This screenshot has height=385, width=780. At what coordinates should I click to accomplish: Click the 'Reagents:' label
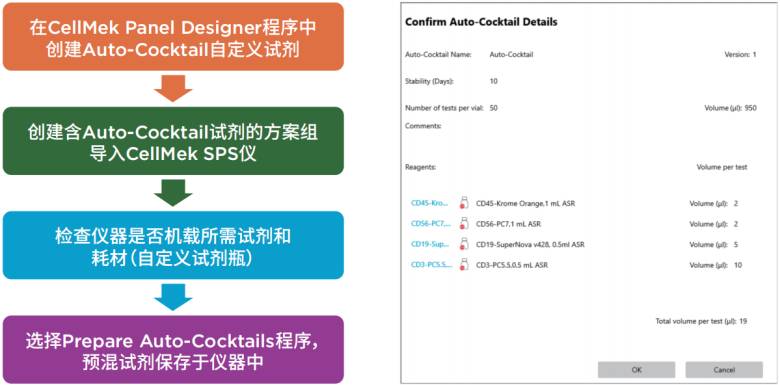[x=420, y=167]
